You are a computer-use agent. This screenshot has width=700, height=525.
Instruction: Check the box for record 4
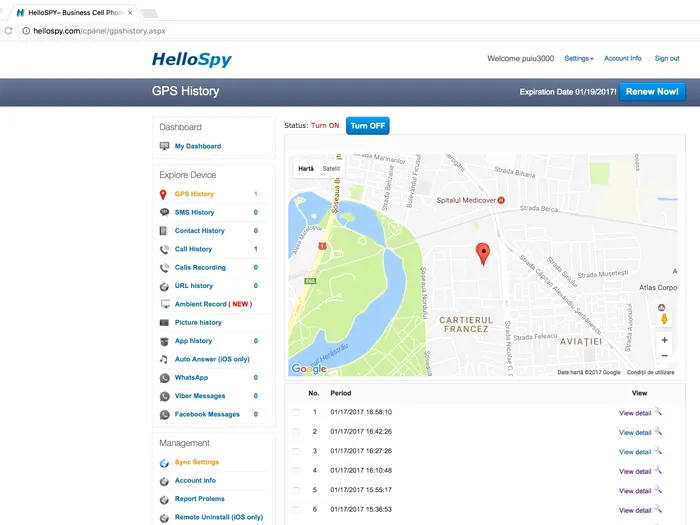click(296, 471)
